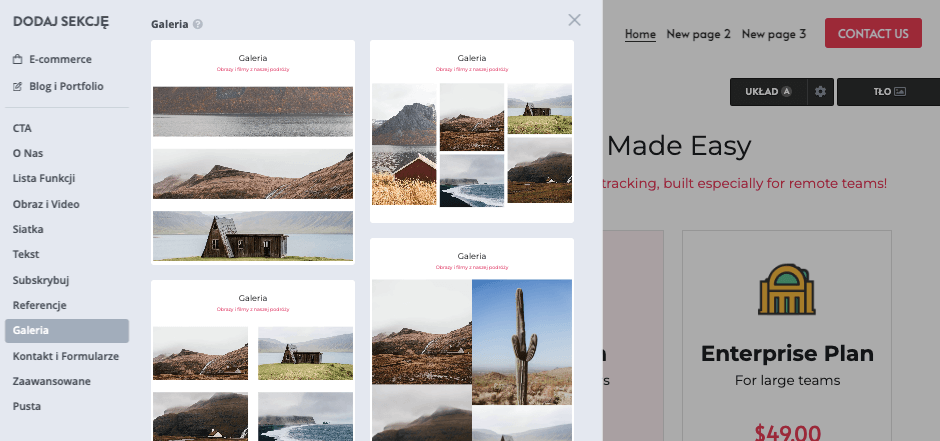The width and height of the screenshot is (940, 441).
Task: Go to the Home page link
Action: (x=640, y=34)
